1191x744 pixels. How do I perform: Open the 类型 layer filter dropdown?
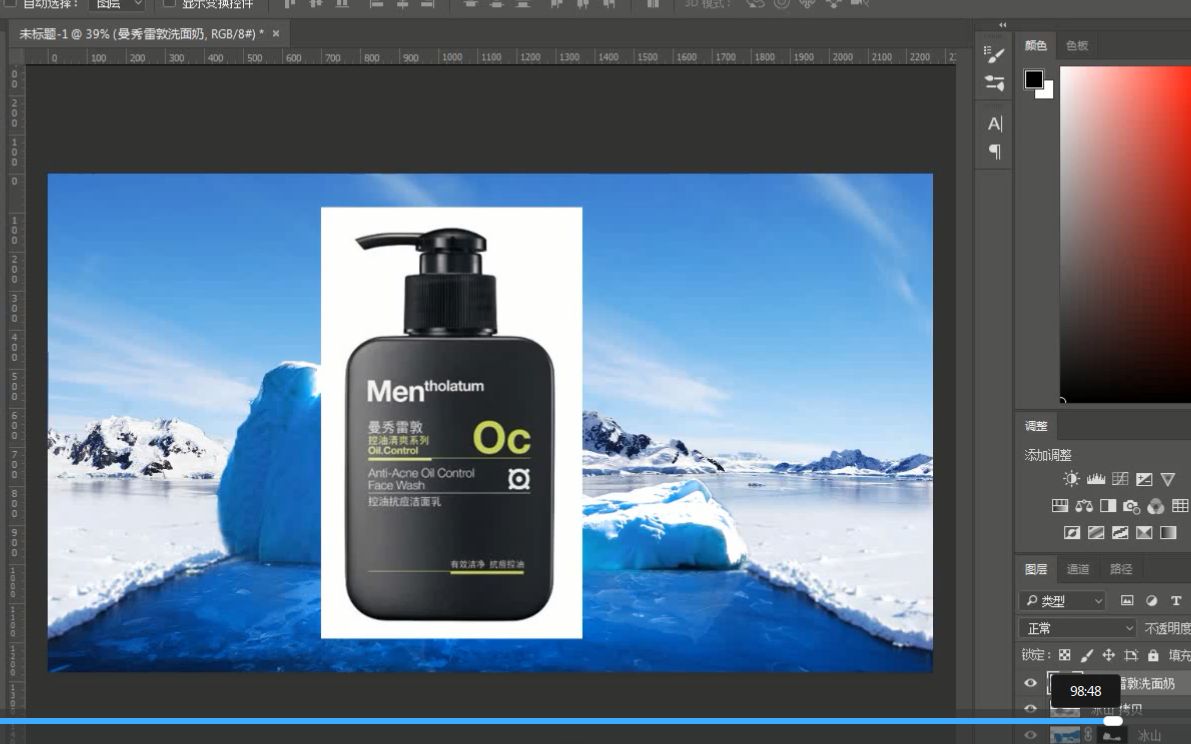(x=1062, y=601)
